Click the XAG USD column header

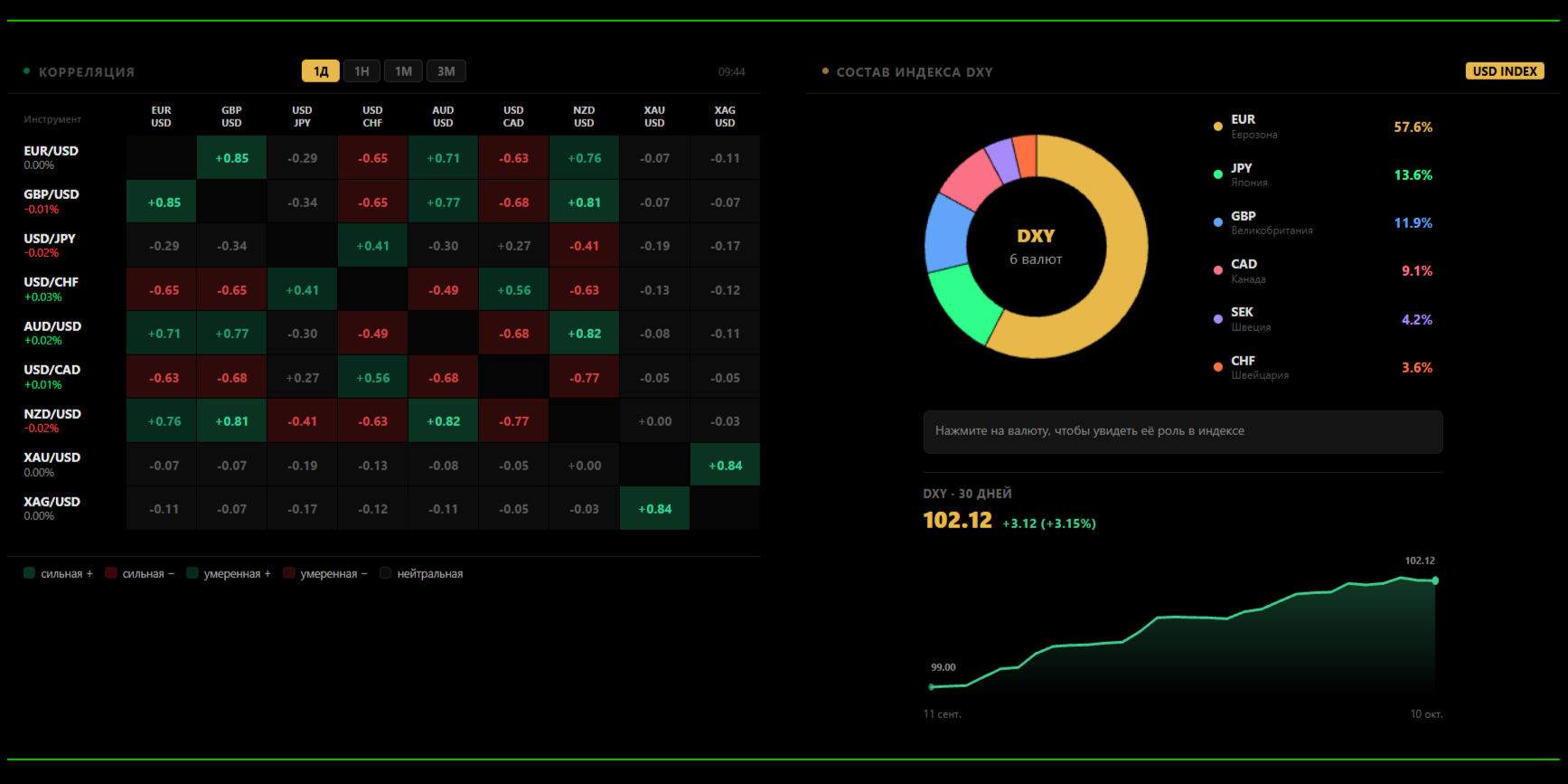725,117
